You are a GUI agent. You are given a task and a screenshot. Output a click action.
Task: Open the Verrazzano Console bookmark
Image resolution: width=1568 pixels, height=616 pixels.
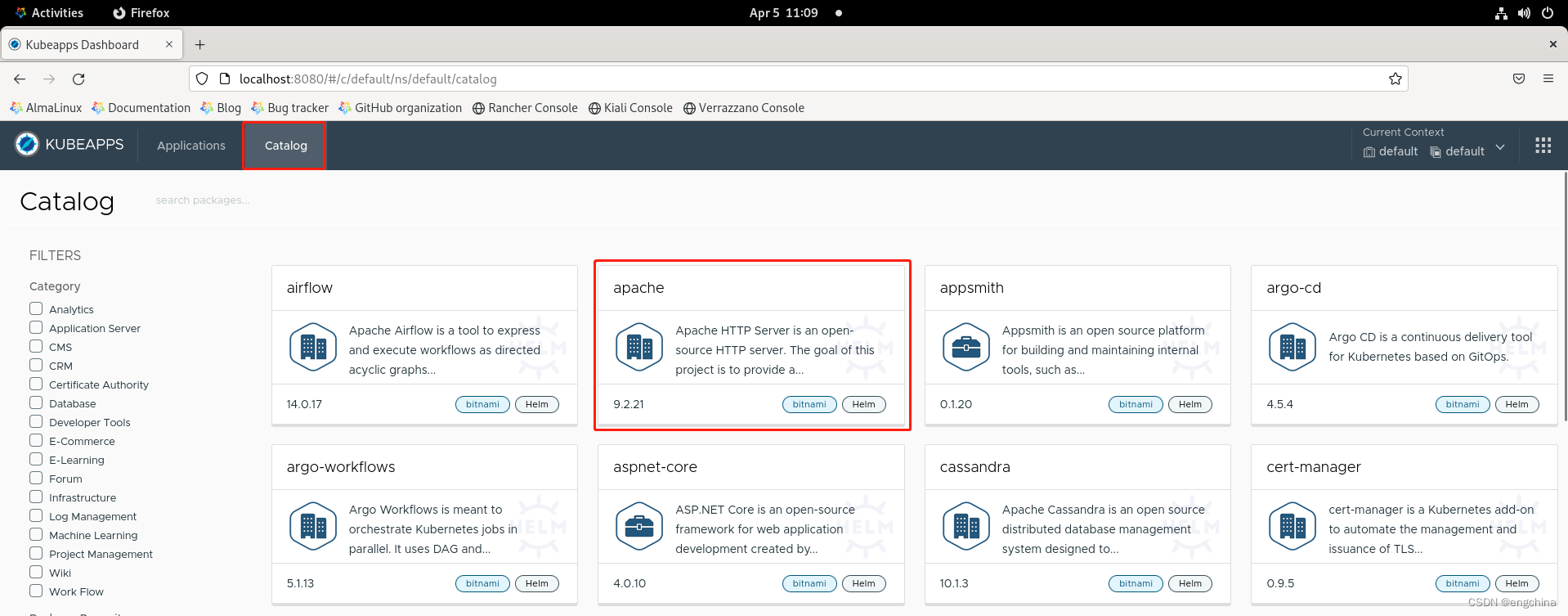click(x=744, y=108)
